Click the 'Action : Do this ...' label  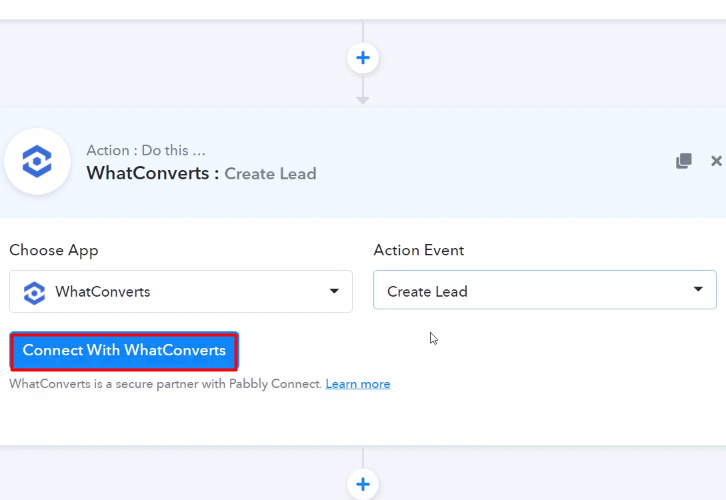click(146, 150)
